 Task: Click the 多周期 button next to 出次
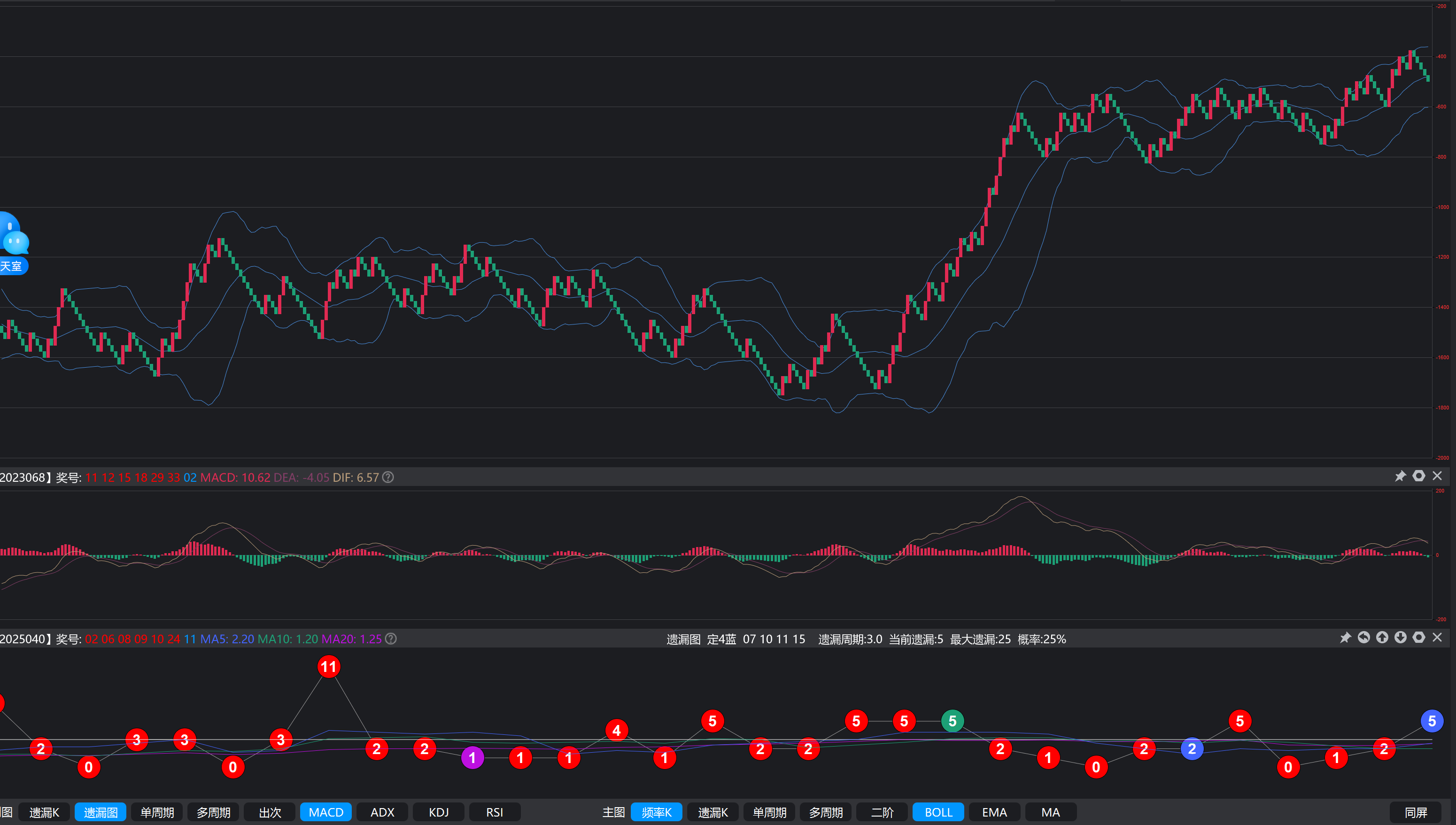[213, 812]
